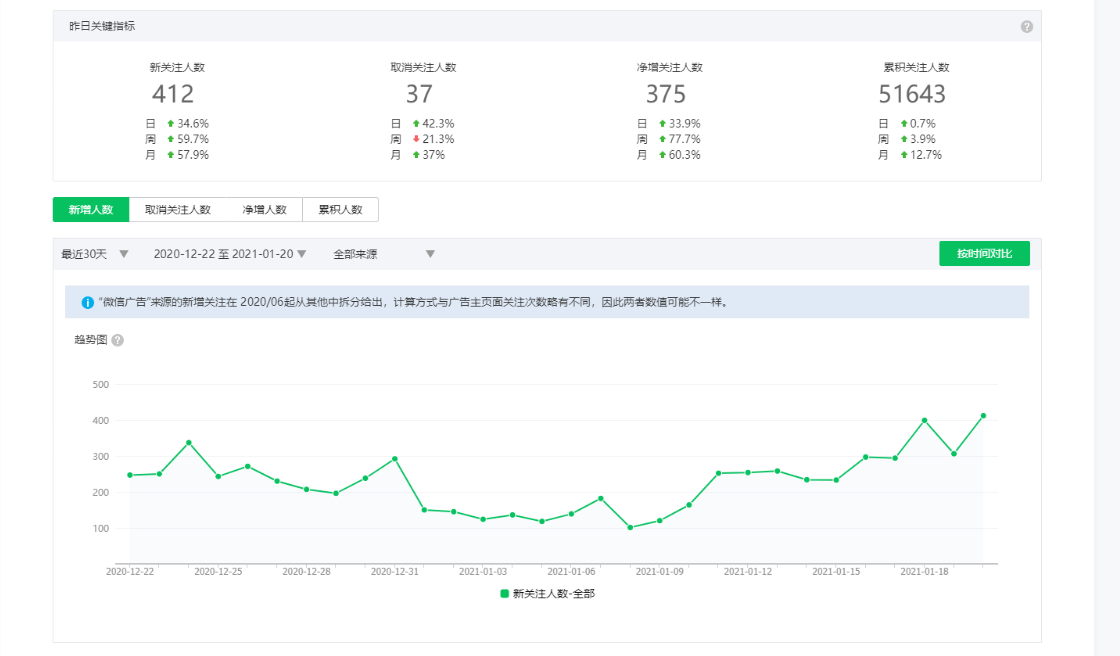Viewport: 1120px width, 656px height.
Task: Click the 500 label on the y-axis
Action: click(101, 384)
